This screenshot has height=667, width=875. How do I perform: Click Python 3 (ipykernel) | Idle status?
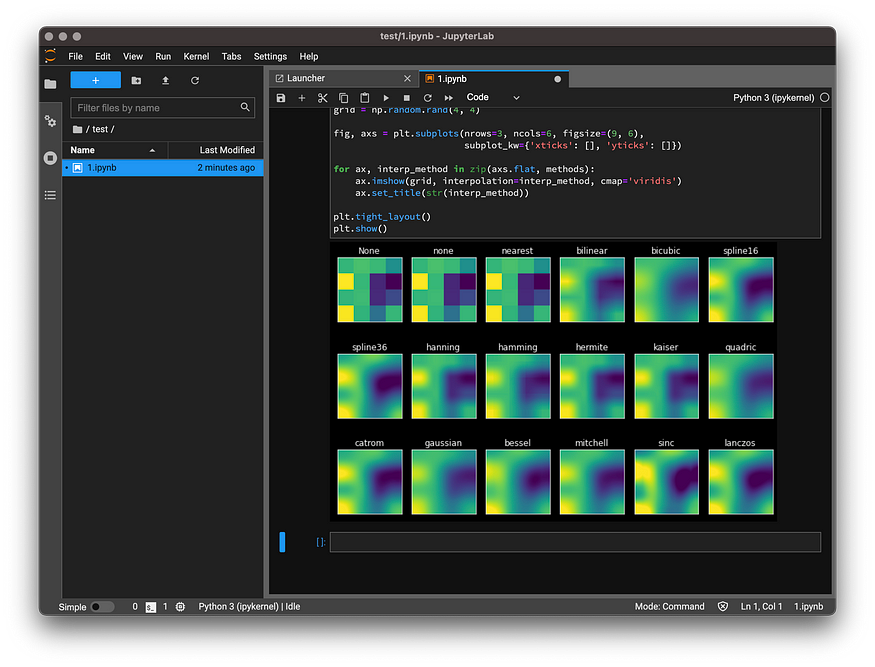coord(249,607)
